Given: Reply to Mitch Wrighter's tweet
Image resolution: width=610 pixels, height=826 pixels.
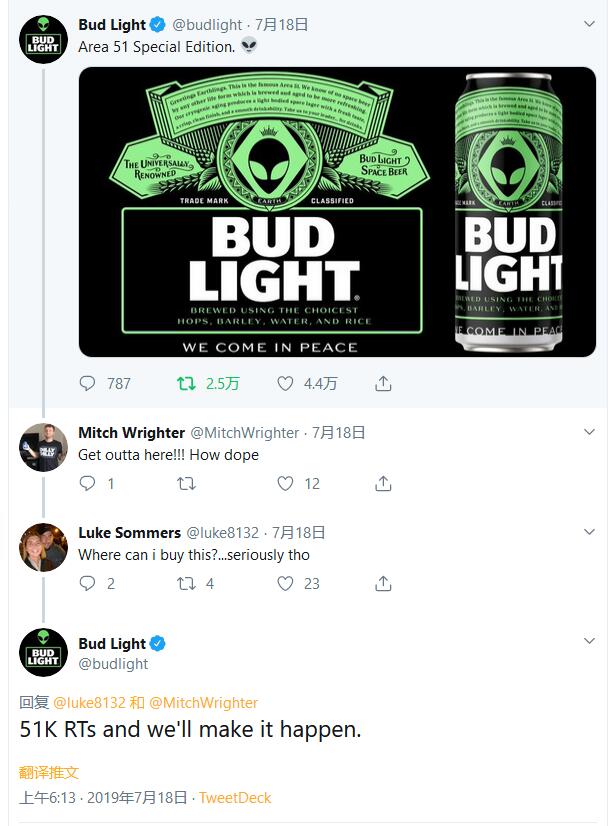Looking at the screenshot, I should pyautogui.click(x=88, y=483).
